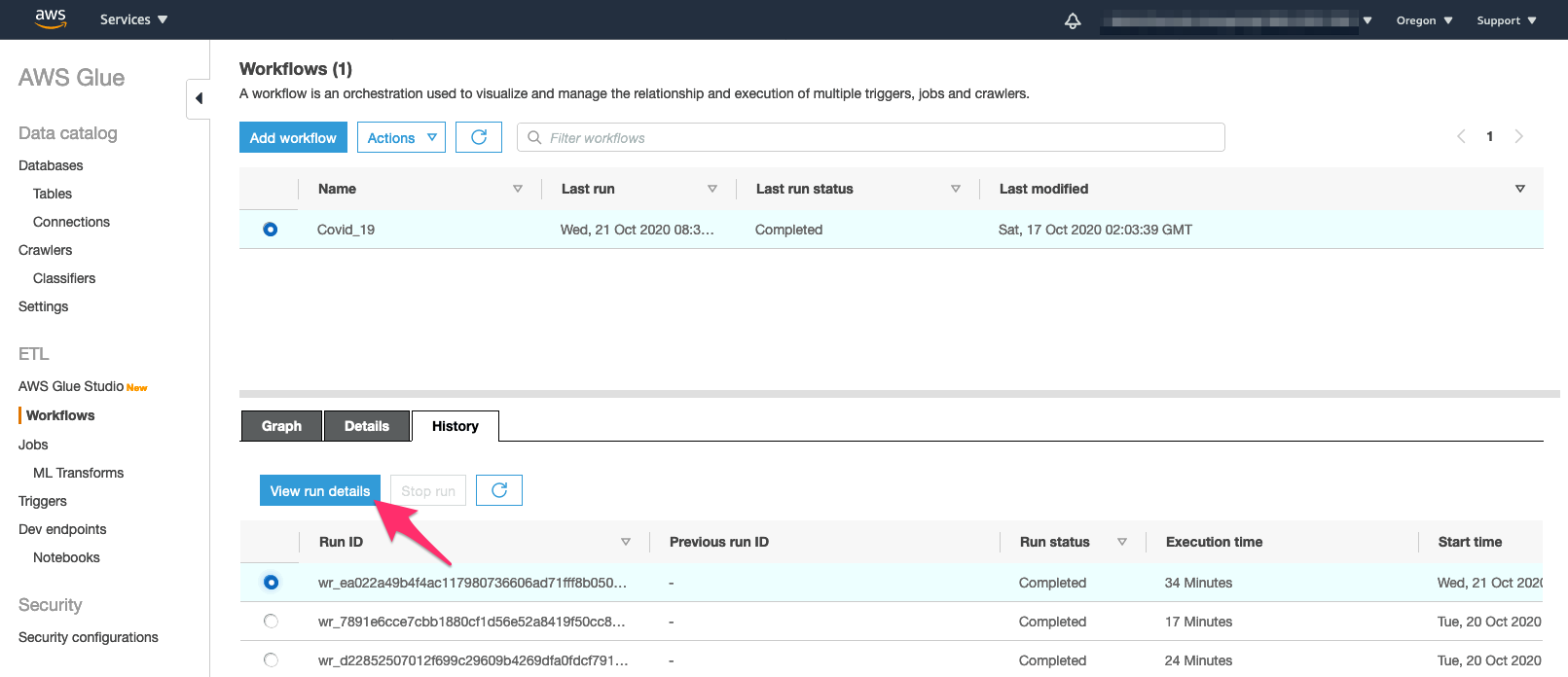Viewport: 1568px width, 677px height.
Task: Select run wr_7891e6cce7cbb radio button
Action: (x=271, y=622)
